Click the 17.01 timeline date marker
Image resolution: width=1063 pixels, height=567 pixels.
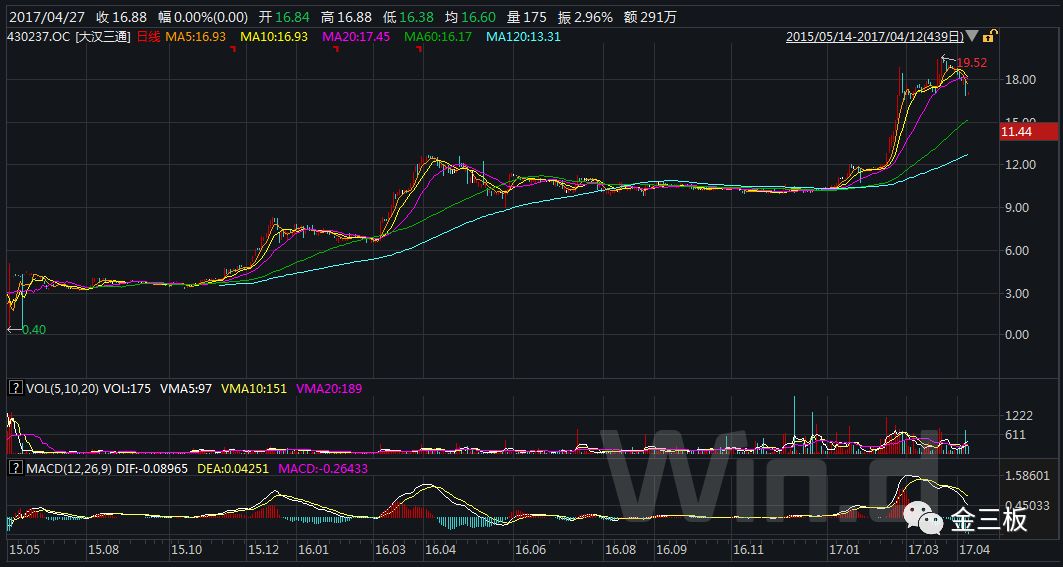(845, 550)
